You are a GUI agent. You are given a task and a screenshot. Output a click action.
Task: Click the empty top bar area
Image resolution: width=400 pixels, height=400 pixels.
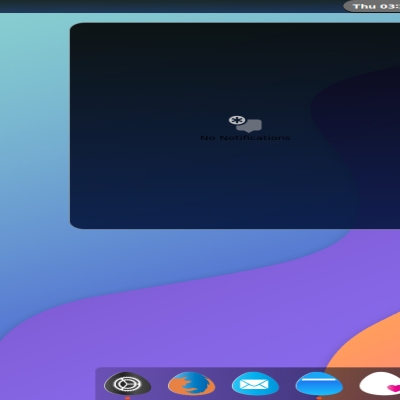pyautogui.click(x=167, y=6)
